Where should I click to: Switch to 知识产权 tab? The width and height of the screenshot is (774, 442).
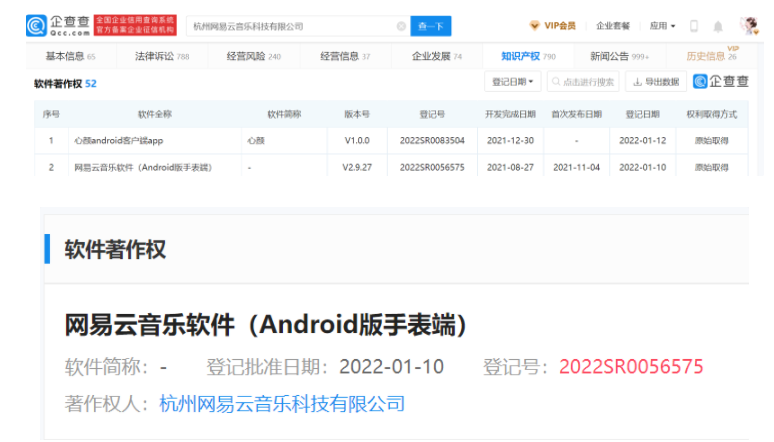pyautogui.click(x=528, y=56)
